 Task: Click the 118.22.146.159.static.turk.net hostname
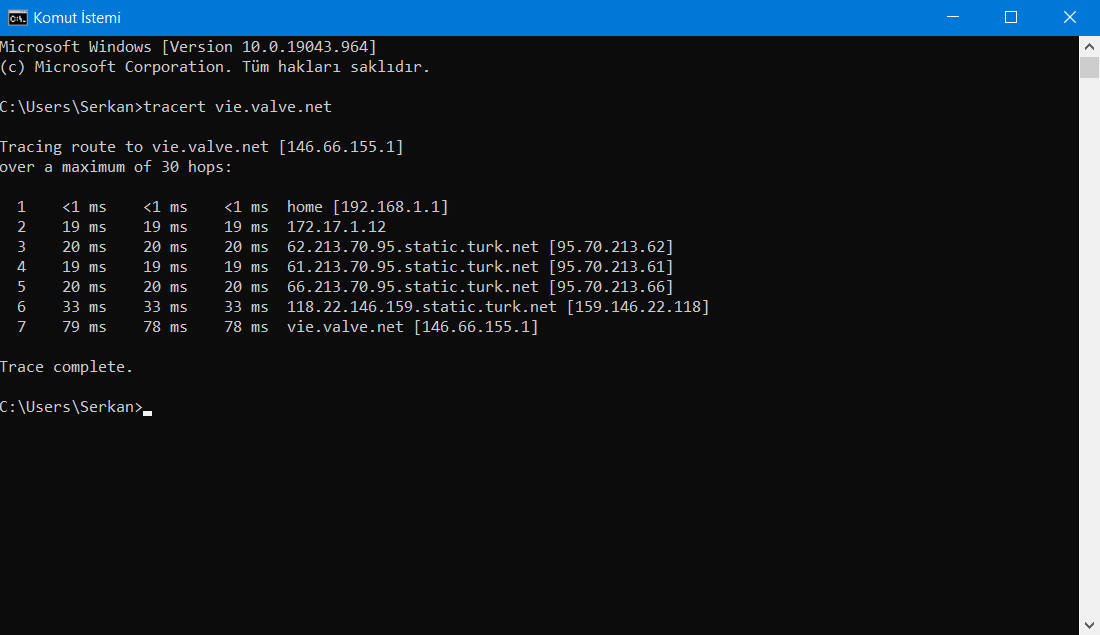click(x=422, y=307)
